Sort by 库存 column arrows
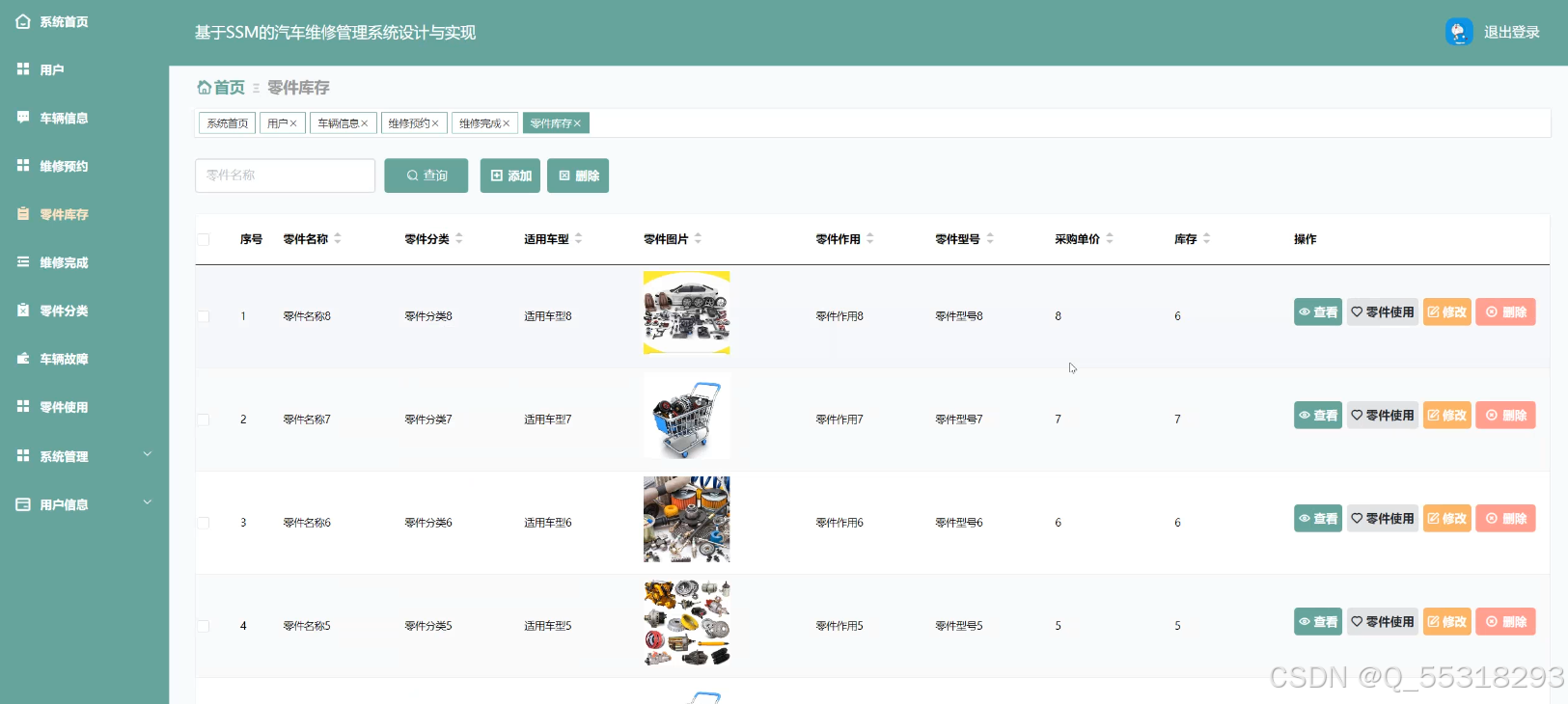This screenshot has height=704, width=1568. 1207,238
